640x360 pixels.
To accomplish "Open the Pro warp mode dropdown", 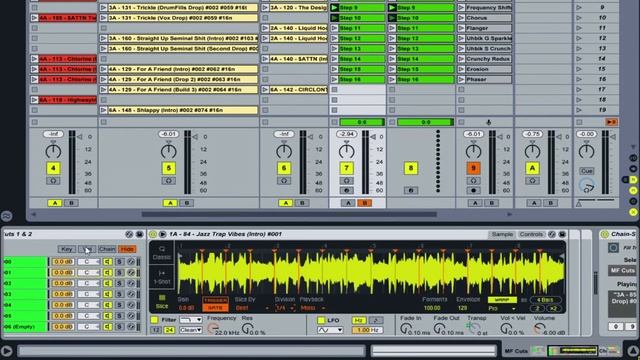I will (x=502, y=309).
